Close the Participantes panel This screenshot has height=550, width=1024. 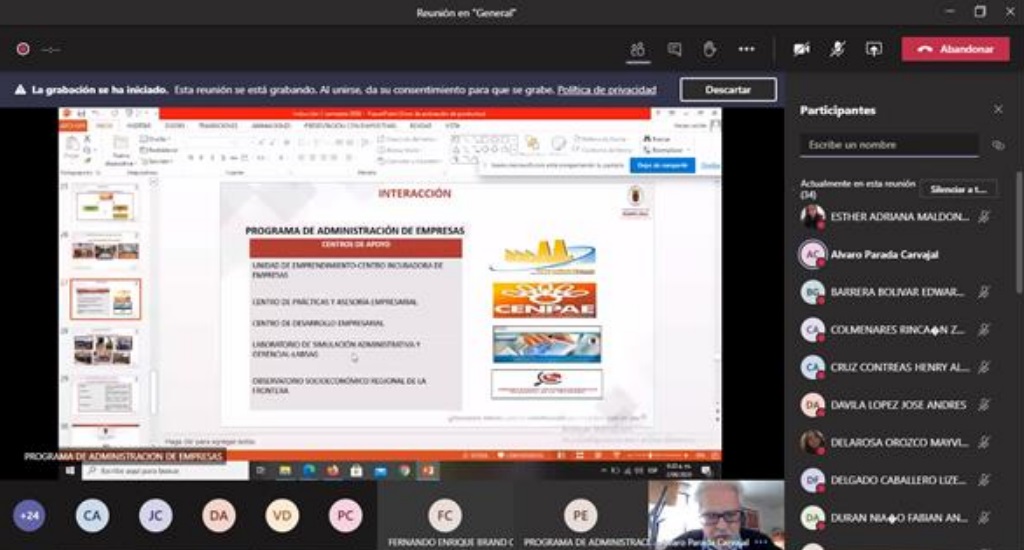997,110
